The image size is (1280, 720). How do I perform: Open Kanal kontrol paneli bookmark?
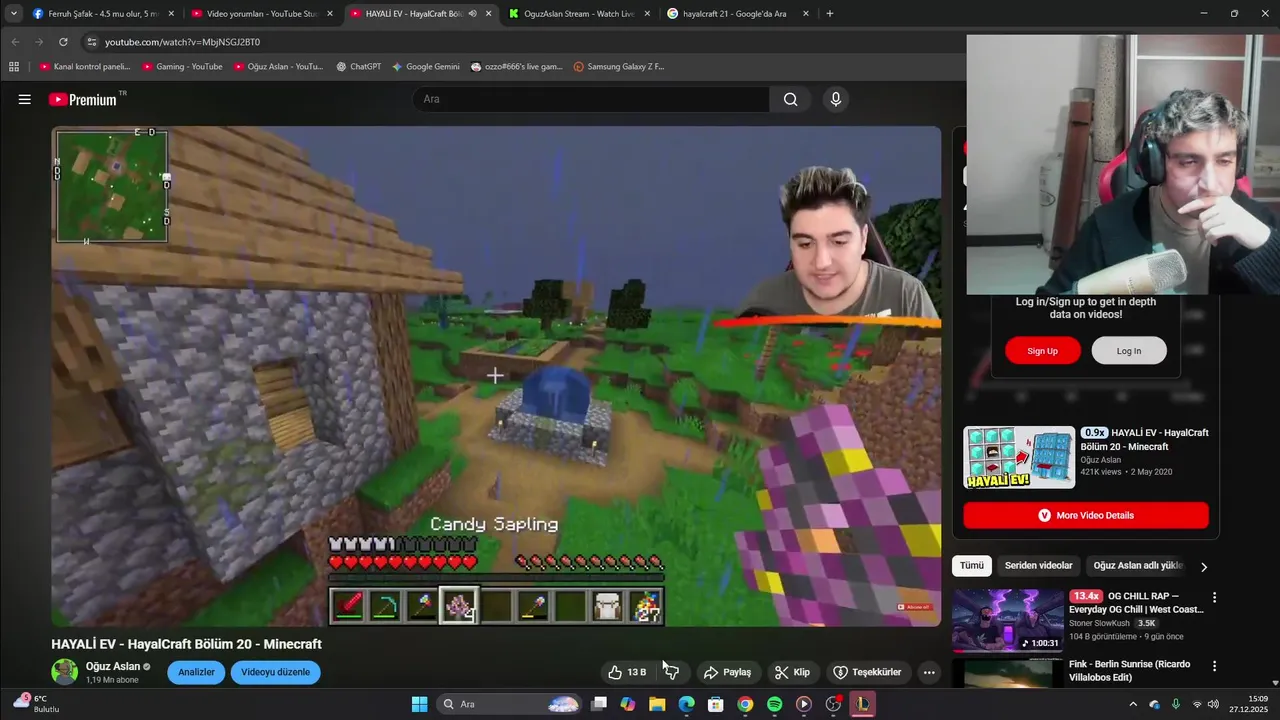(x=85, y=67)
